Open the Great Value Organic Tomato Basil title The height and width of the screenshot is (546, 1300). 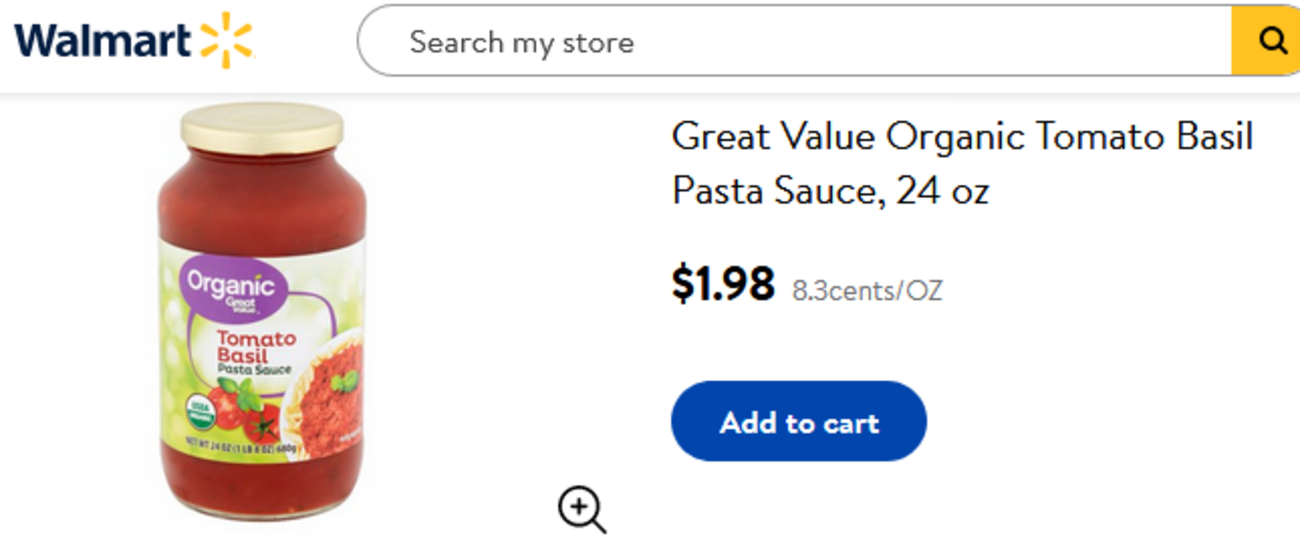pyautogui.click(x=962, y=137)
